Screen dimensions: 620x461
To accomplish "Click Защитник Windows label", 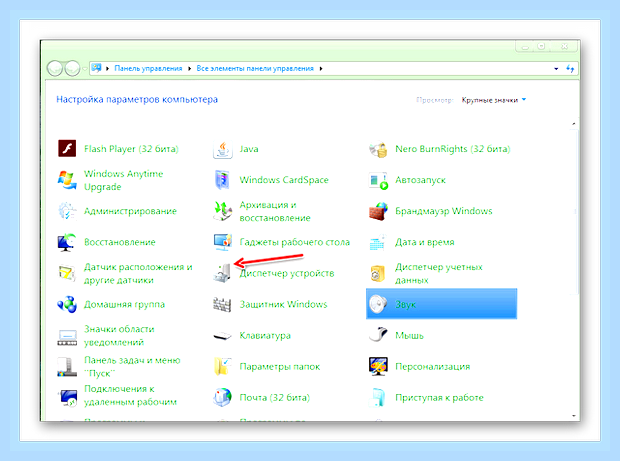I will tap(284, 304).
